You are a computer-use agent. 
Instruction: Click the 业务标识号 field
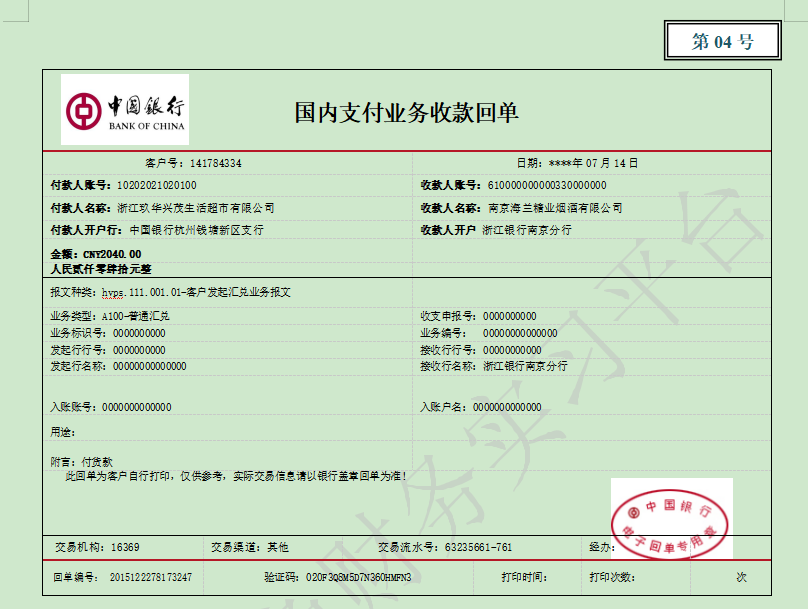click(x=108, y=333)
